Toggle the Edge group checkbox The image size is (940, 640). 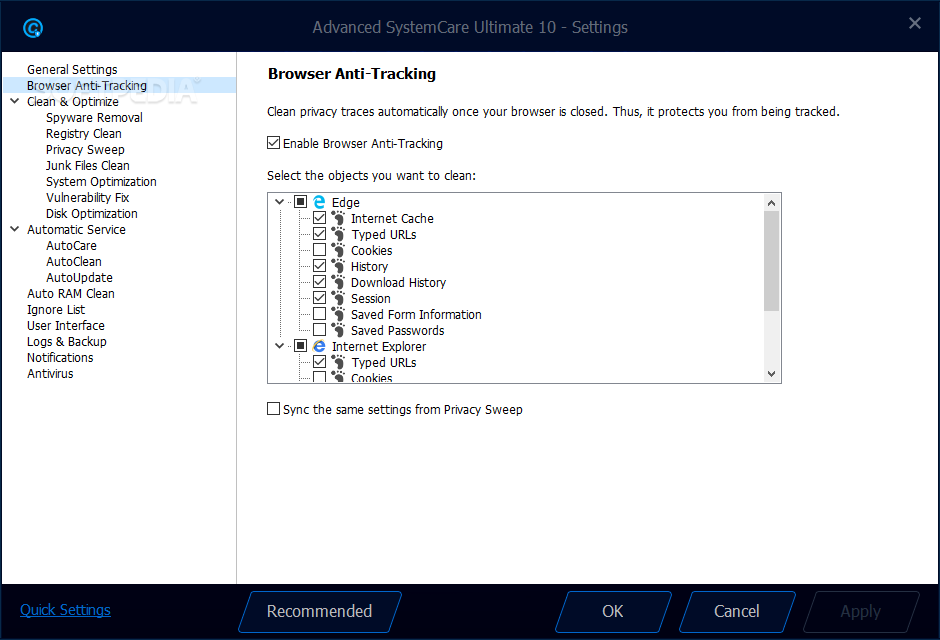point(300,202)
